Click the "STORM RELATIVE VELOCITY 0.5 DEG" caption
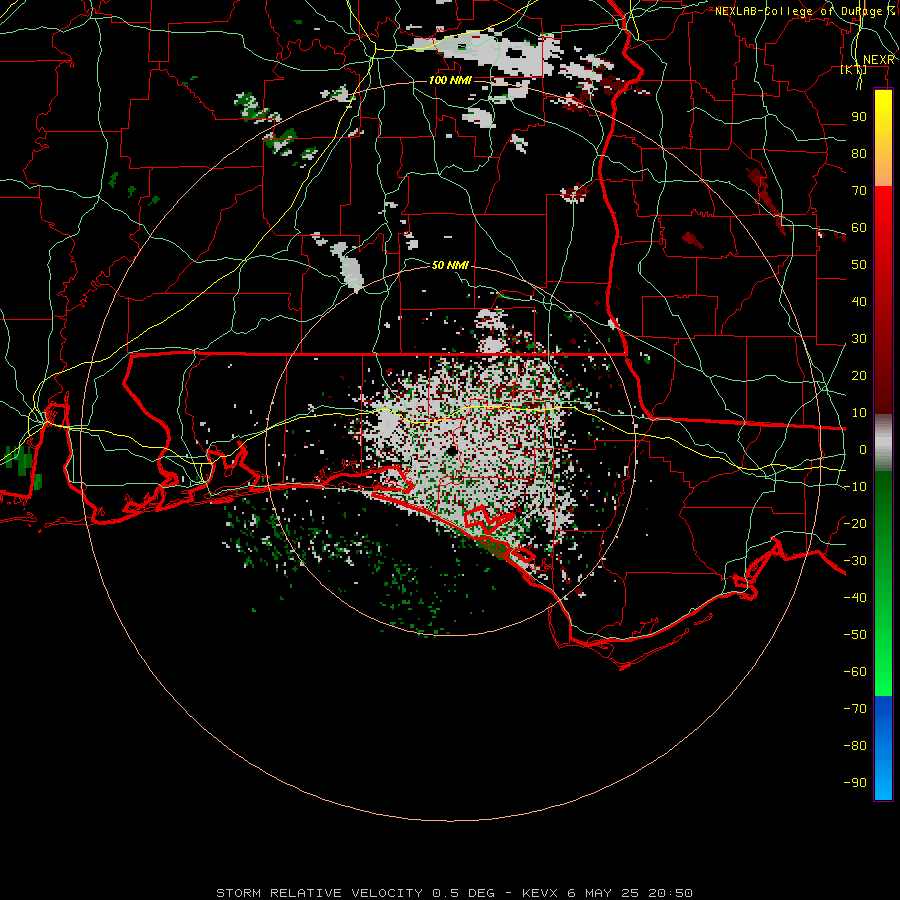This screenshot has width=900, height=900. point(355,893)
